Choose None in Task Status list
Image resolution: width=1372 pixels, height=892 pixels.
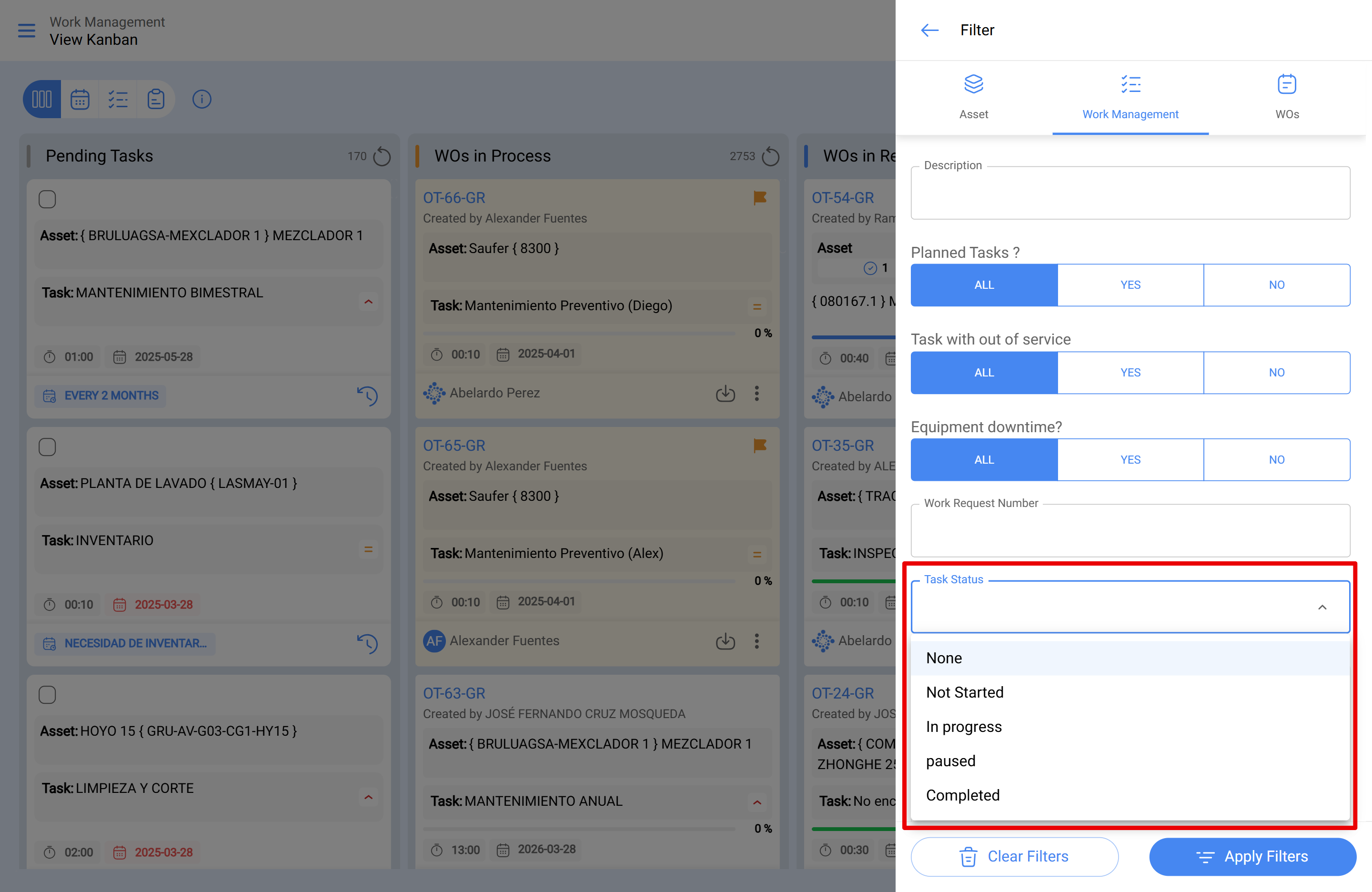pos(1130,658)
